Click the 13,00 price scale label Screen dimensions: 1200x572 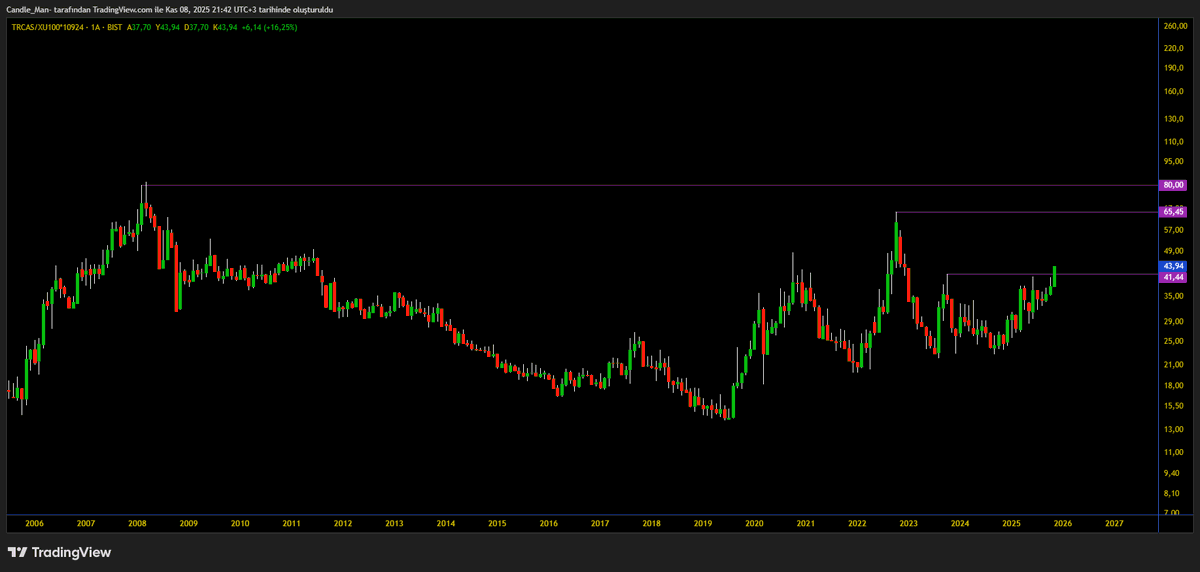(x=1174, y=430)
